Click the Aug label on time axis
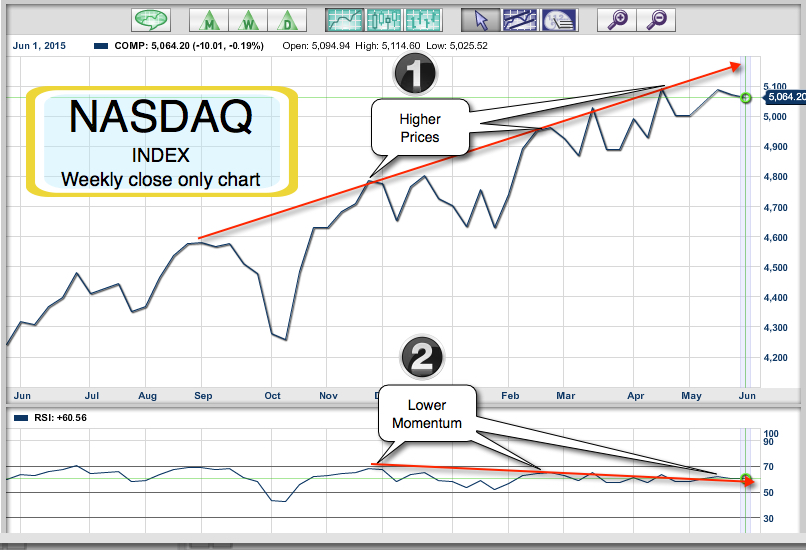This screenshot has width=806, height=550. [148, 396]
